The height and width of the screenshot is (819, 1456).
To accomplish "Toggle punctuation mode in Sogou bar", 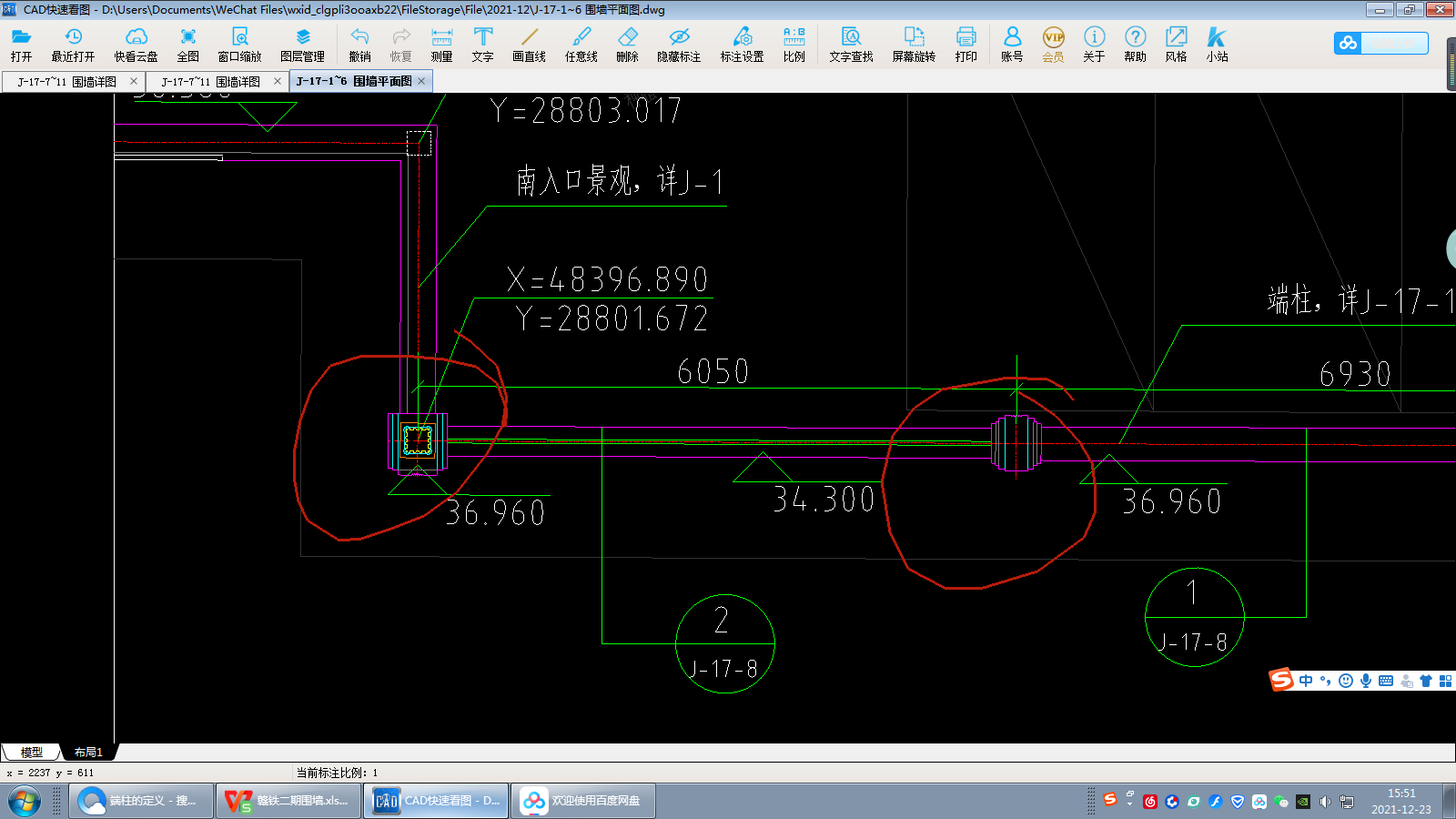I will (1325, 681).
